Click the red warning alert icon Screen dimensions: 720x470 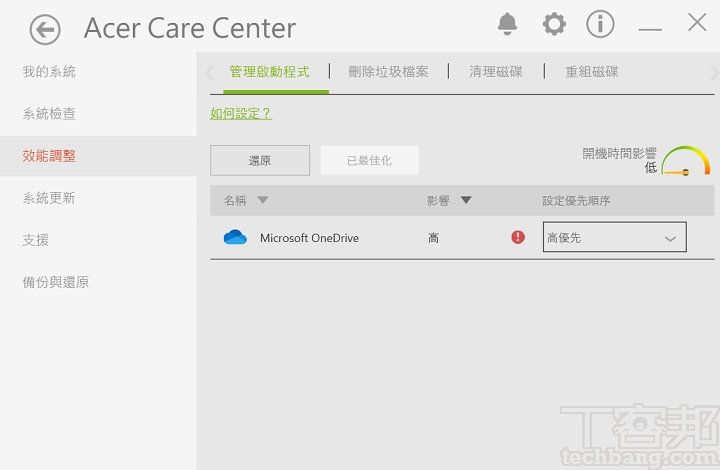[518, 237]
